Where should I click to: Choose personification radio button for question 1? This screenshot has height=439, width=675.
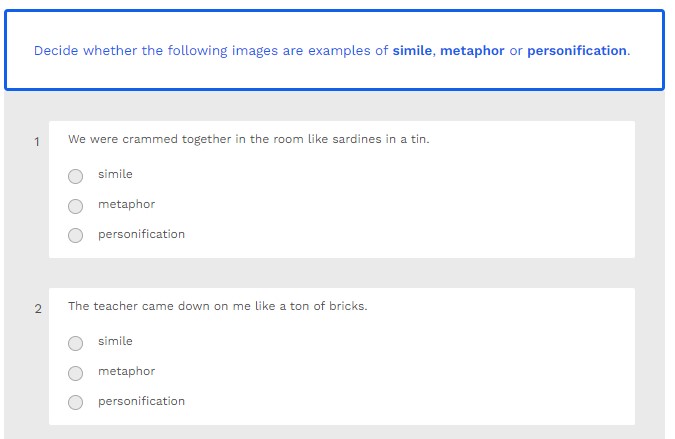tap(76, 236)
